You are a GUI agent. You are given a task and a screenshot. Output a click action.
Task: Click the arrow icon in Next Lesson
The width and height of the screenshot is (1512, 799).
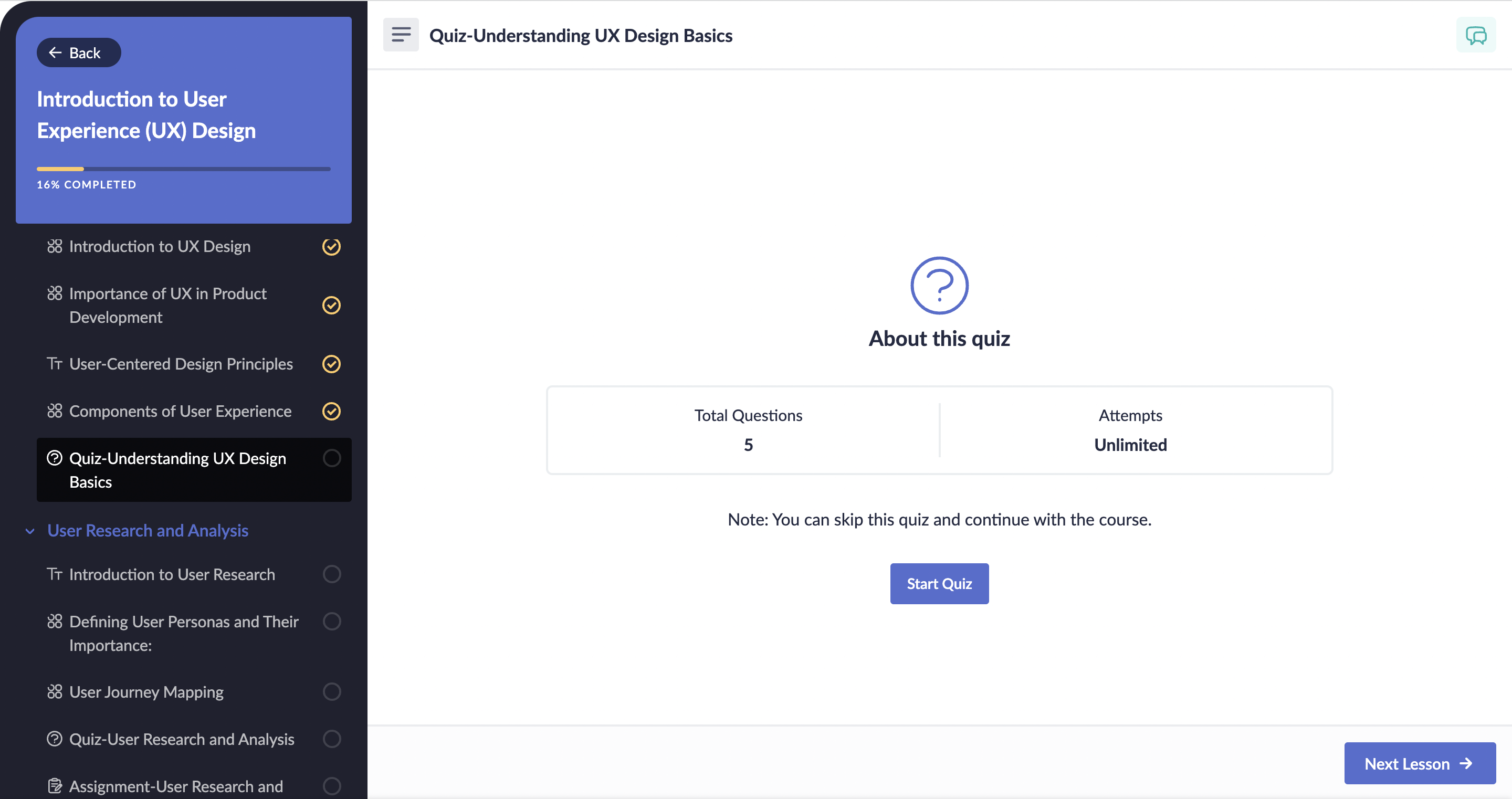click(1466, 763)
